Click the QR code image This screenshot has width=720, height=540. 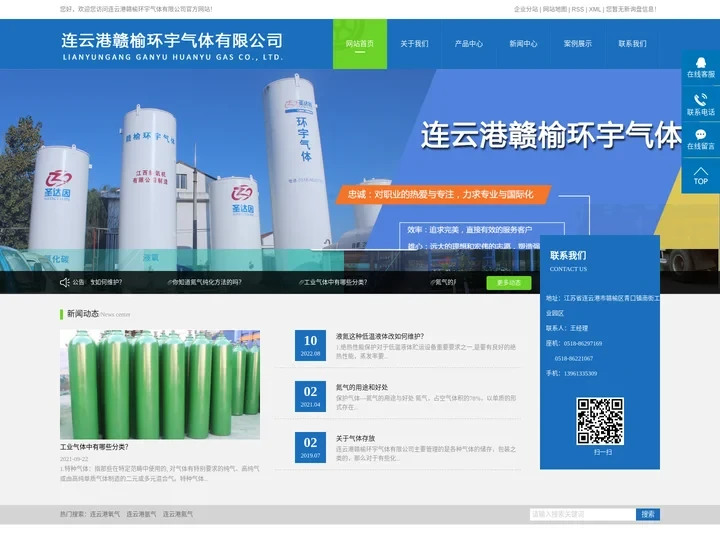pos(600,421)
